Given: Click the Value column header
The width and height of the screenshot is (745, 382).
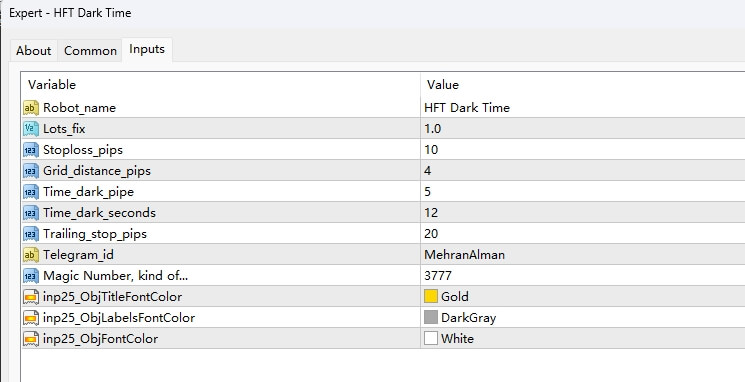Looking at the screenshot, I should tap(583, 85).
